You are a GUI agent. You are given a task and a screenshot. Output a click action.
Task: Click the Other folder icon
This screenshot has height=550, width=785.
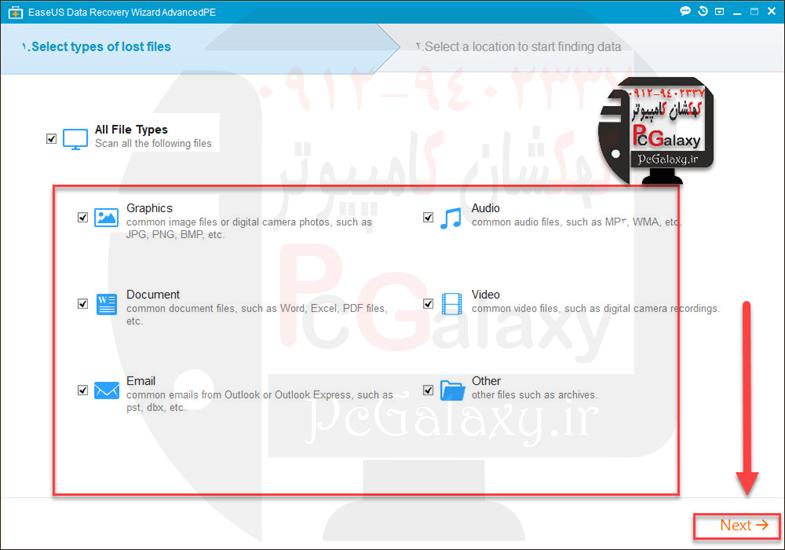[452, 390]
